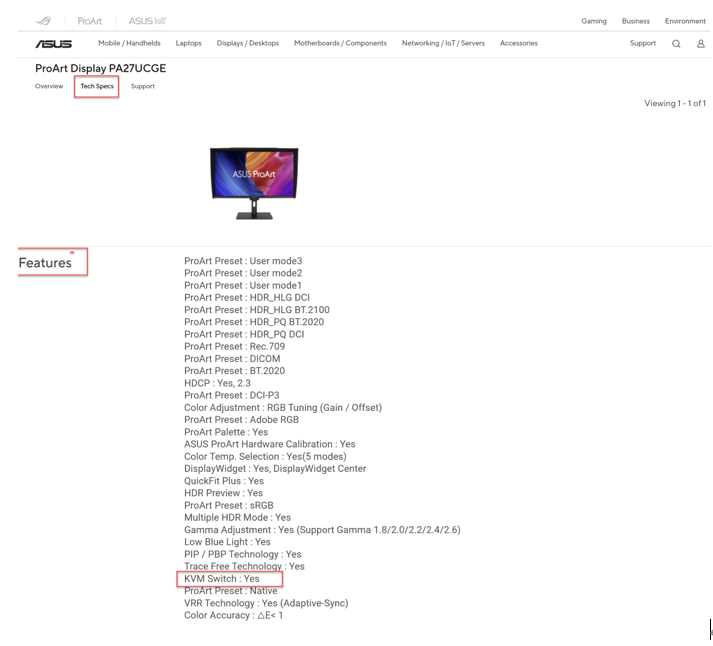
Task: Select 'ProArt Preset : Rec.709' line
Action: (234, 346)
